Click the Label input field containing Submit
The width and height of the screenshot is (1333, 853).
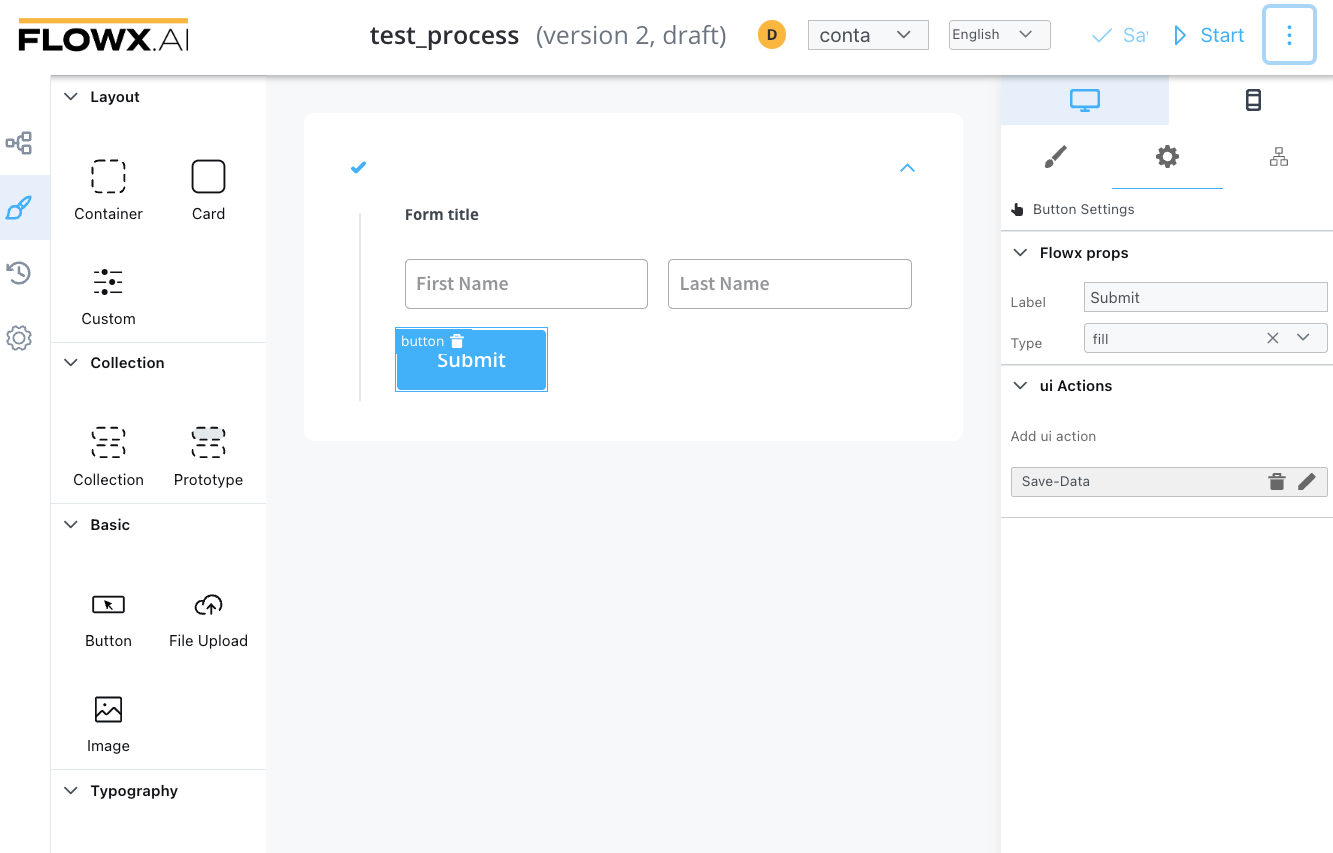[1204, 298]
